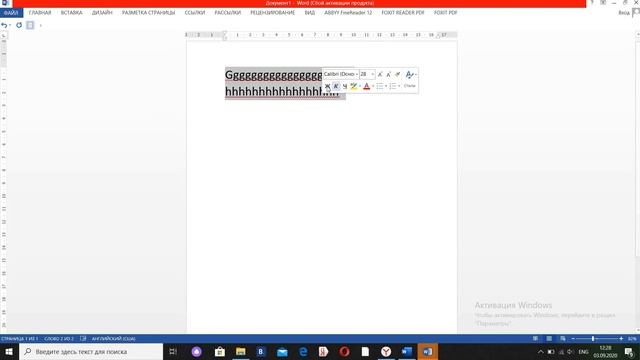
Task: Zoom out with the minus button
Action: [573, 339]
